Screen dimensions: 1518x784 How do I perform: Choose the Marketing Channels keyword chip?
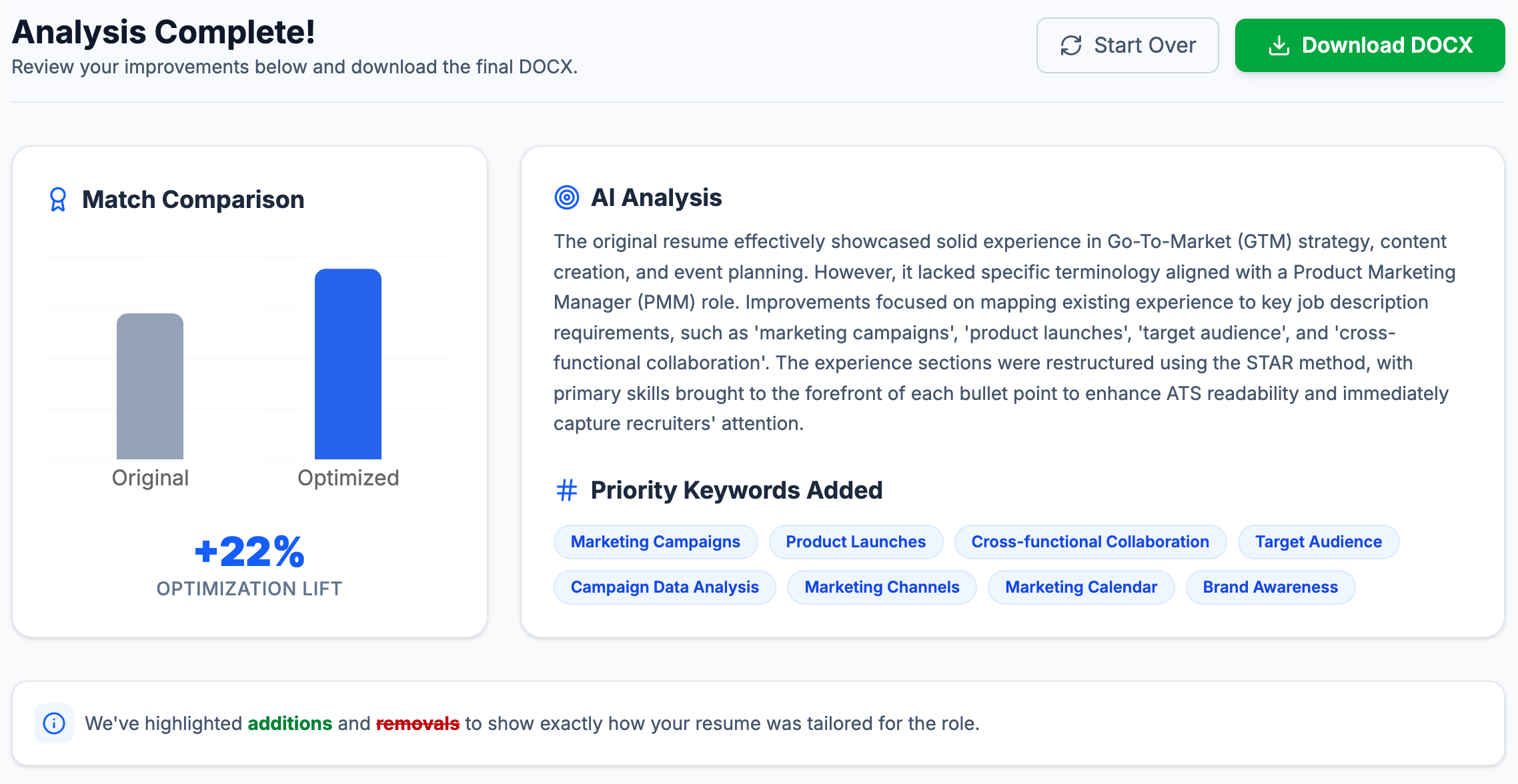[x=881, y=587]
